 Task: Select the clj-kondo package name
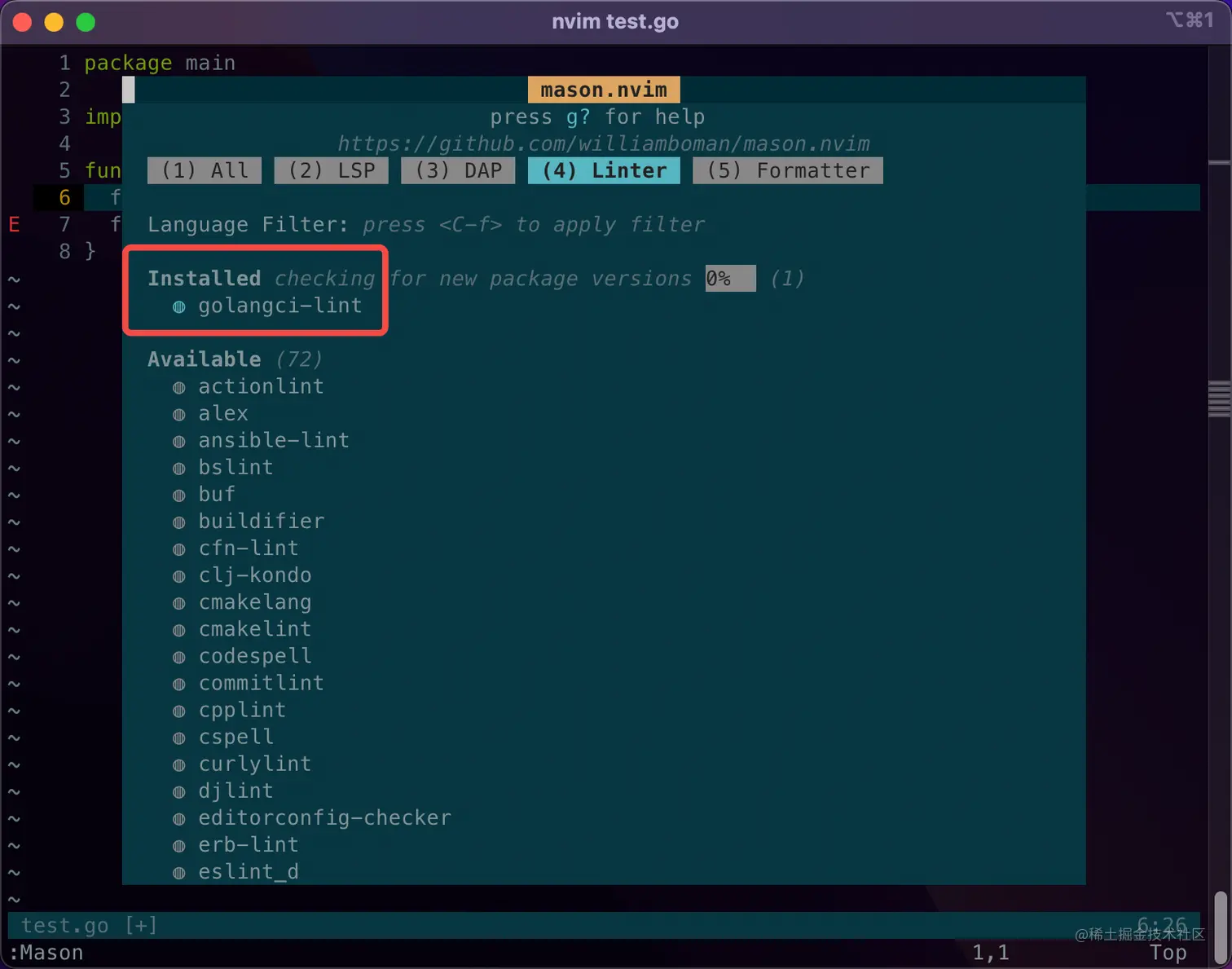pyautogui.click(x=255, y=575)
